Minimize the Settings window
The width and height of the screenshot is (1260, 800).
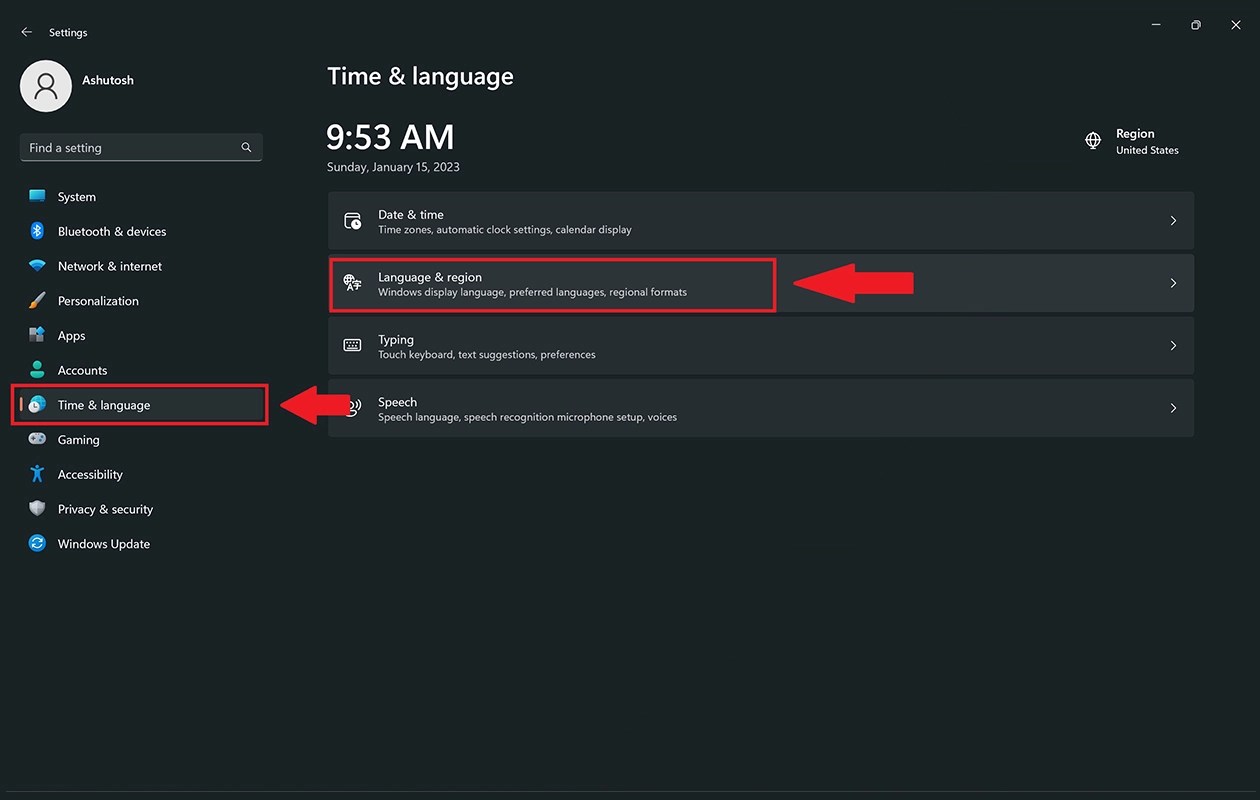(1156, 25)
